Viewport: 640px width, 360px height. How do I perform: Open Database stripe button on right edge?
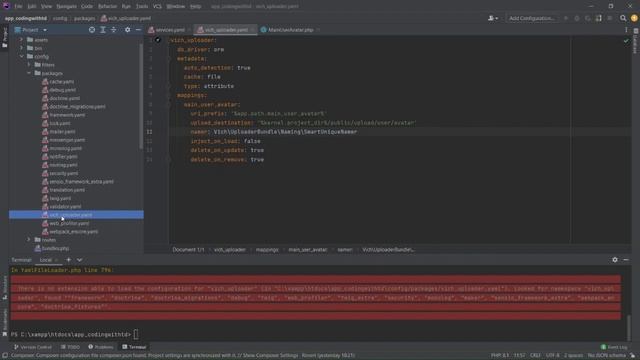(636, 41)
